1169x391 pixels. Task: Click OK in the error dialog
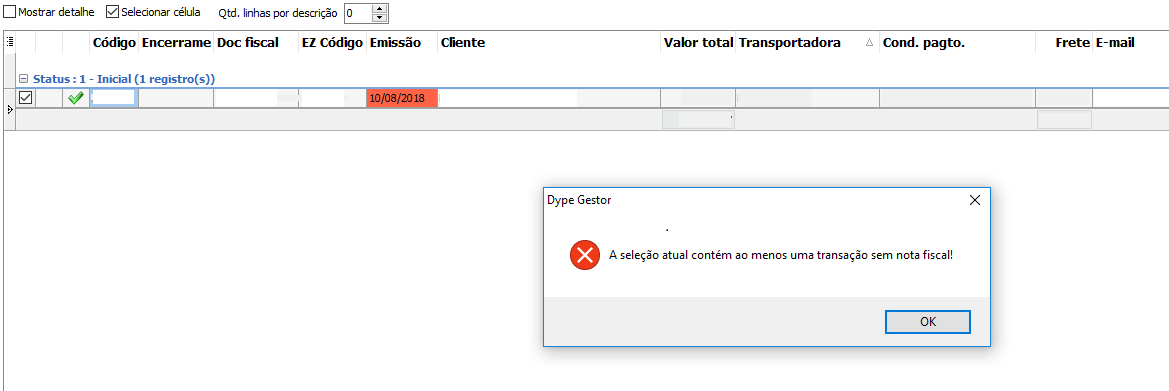point(927,322)
